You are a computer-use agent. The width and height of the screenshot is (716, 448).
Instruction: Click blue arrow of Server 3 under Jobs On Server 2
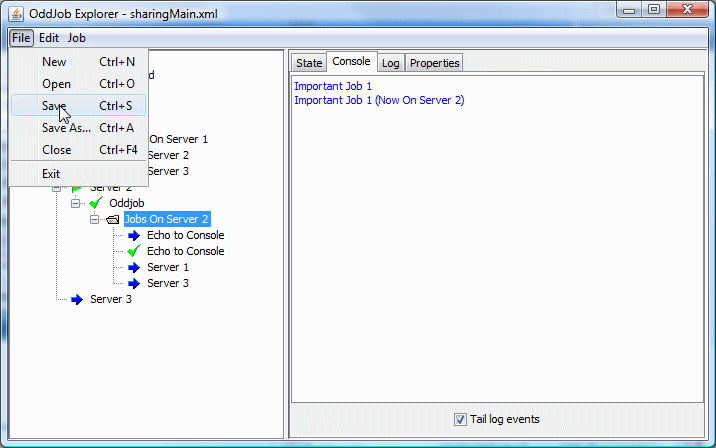134,283
